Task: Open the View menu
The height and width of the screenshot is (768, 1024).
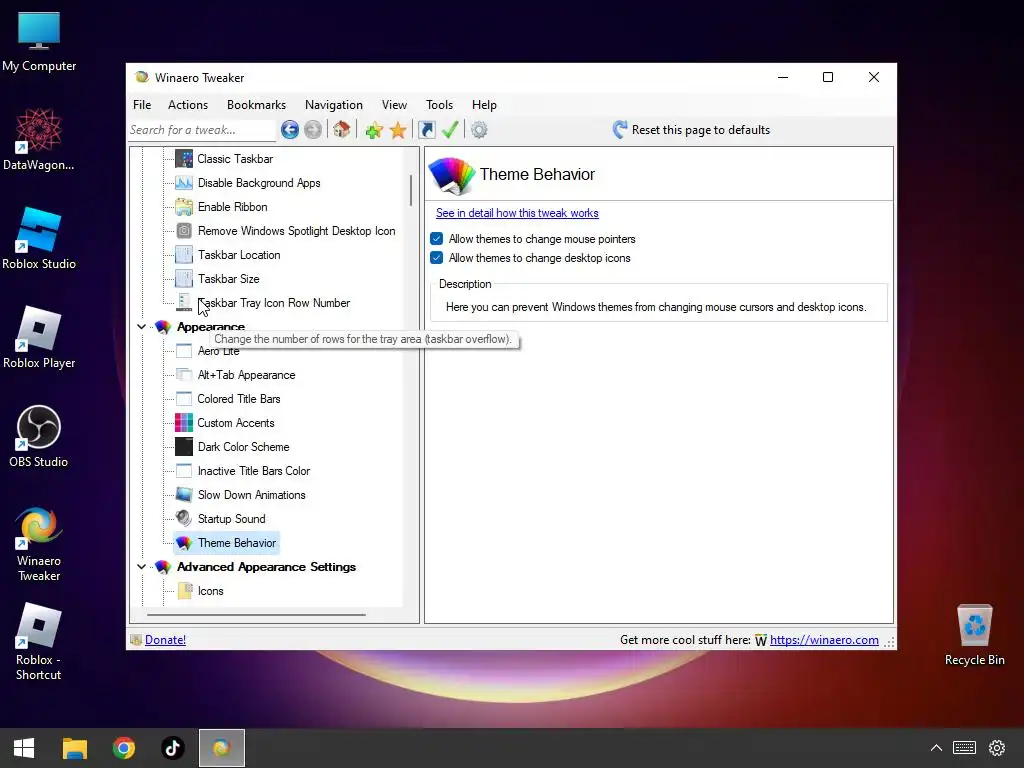Action: click(394, 104)
